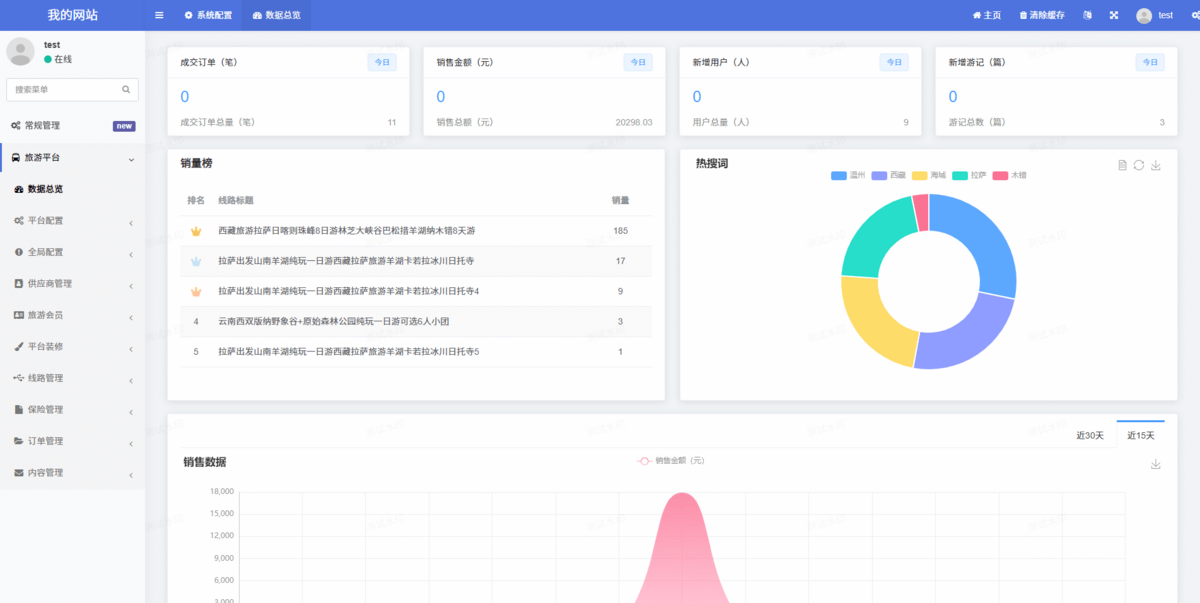Switch to the 近30天 tab

pyautogui.click(x=1090, y=435)
